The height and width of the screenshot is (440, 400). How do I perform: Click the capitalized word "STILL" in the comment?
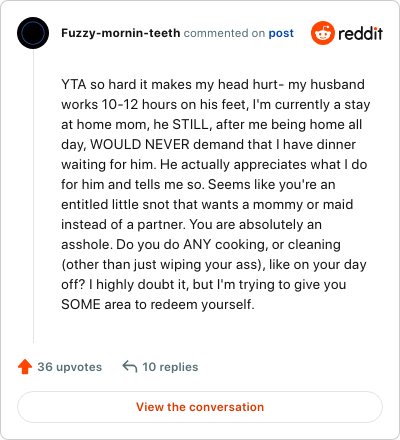pos(192,124)
